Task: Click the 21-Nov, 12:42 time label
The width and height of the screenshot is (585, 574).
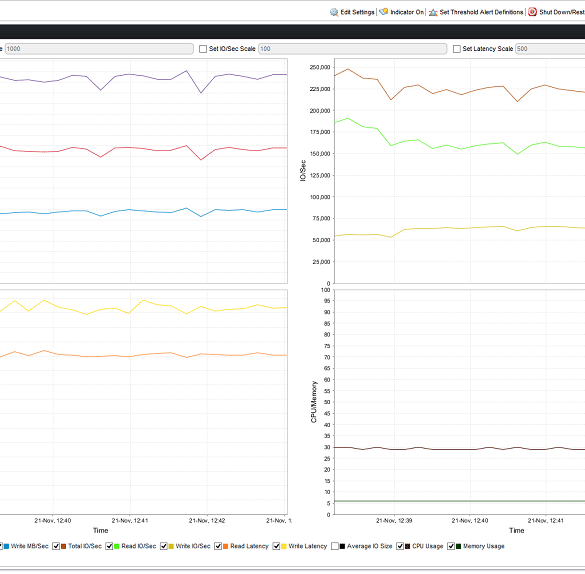Action: (x=207, y=521)
